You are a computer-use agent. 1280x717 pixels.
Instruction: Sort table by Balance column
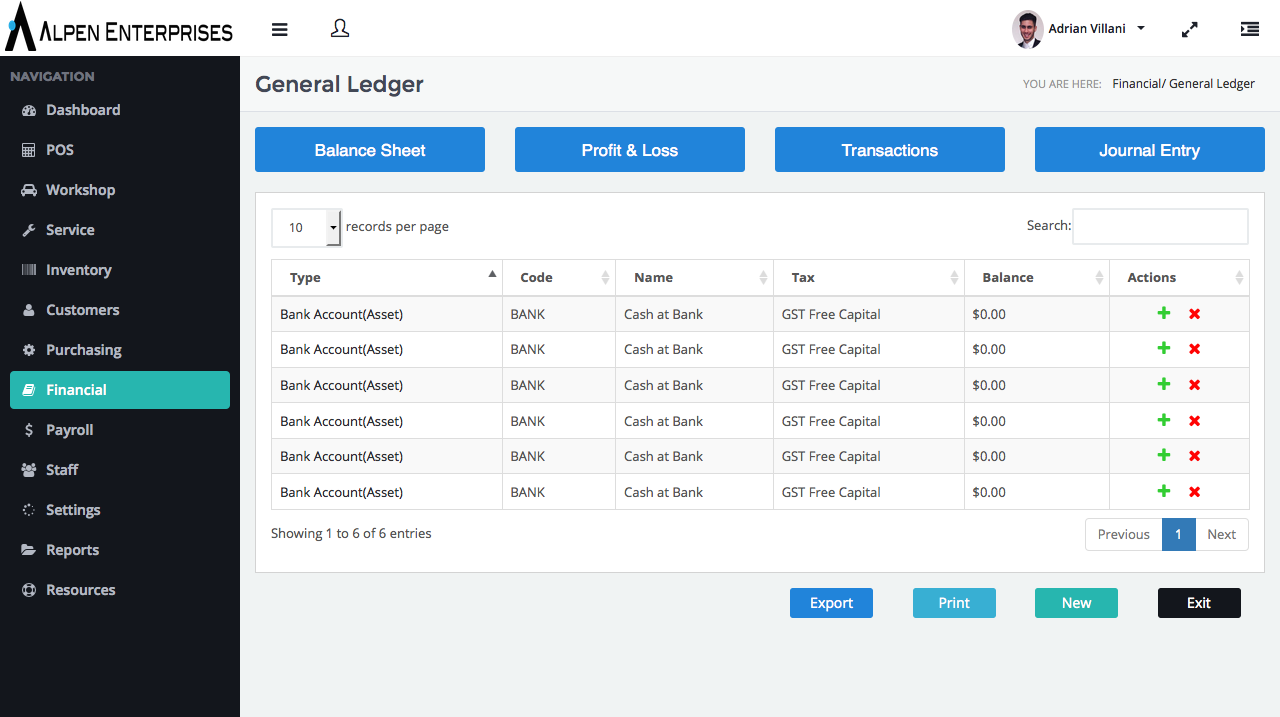[1036, 277]
